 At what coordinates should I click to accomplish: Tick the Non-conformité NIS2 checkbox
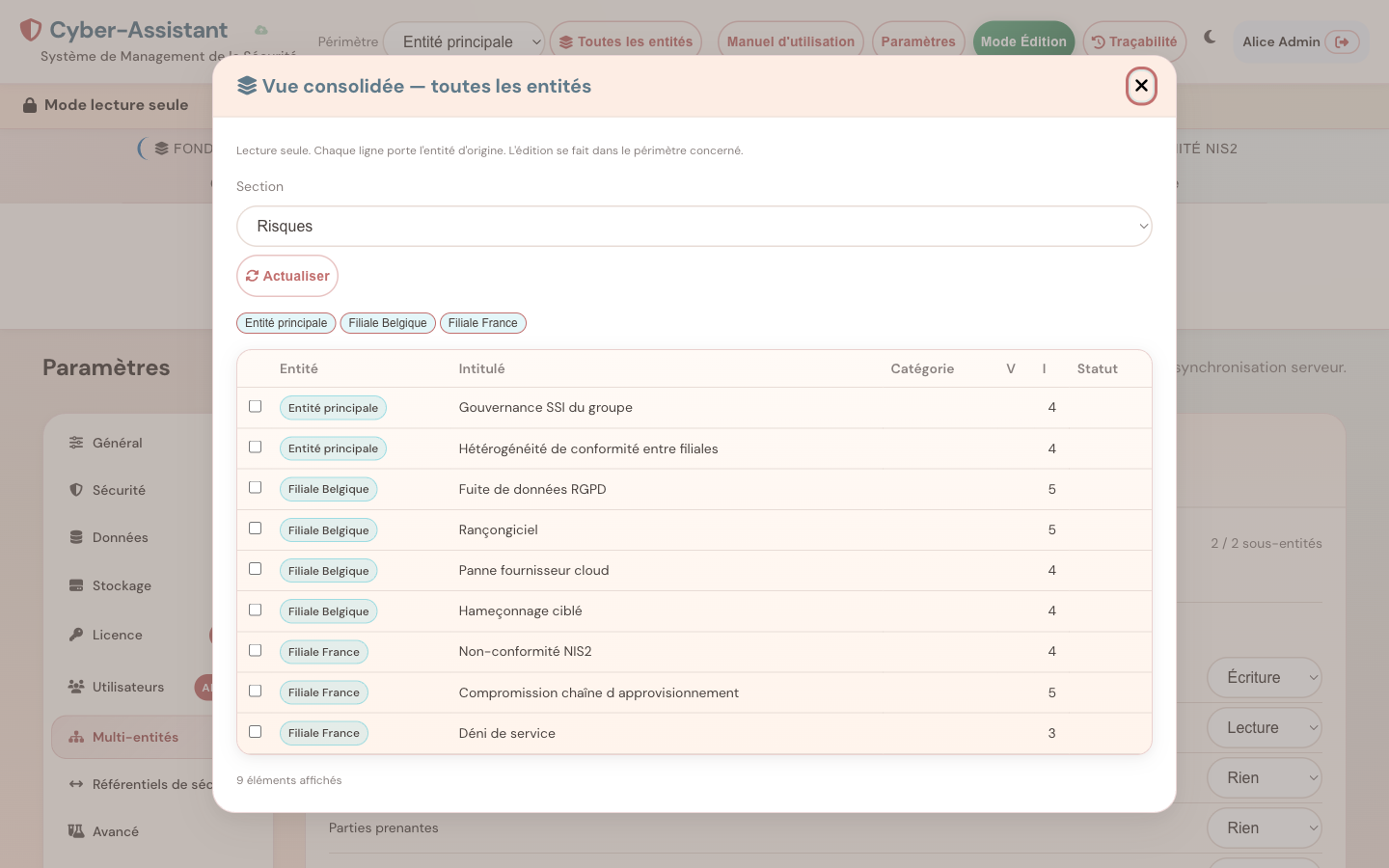coord(255,650)
